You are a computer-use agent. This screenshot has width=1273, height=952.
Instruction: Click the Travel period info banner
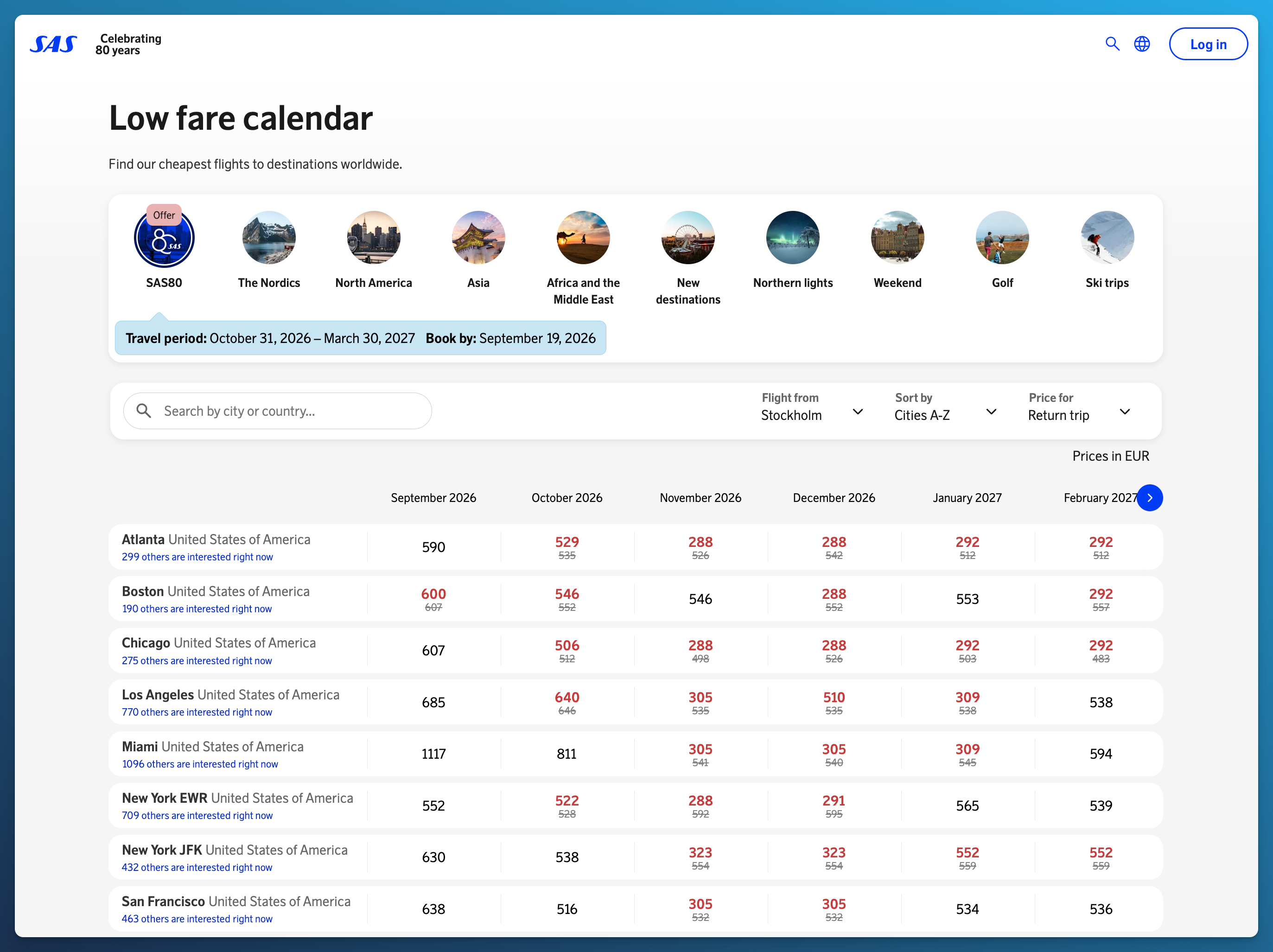(360, 338)
